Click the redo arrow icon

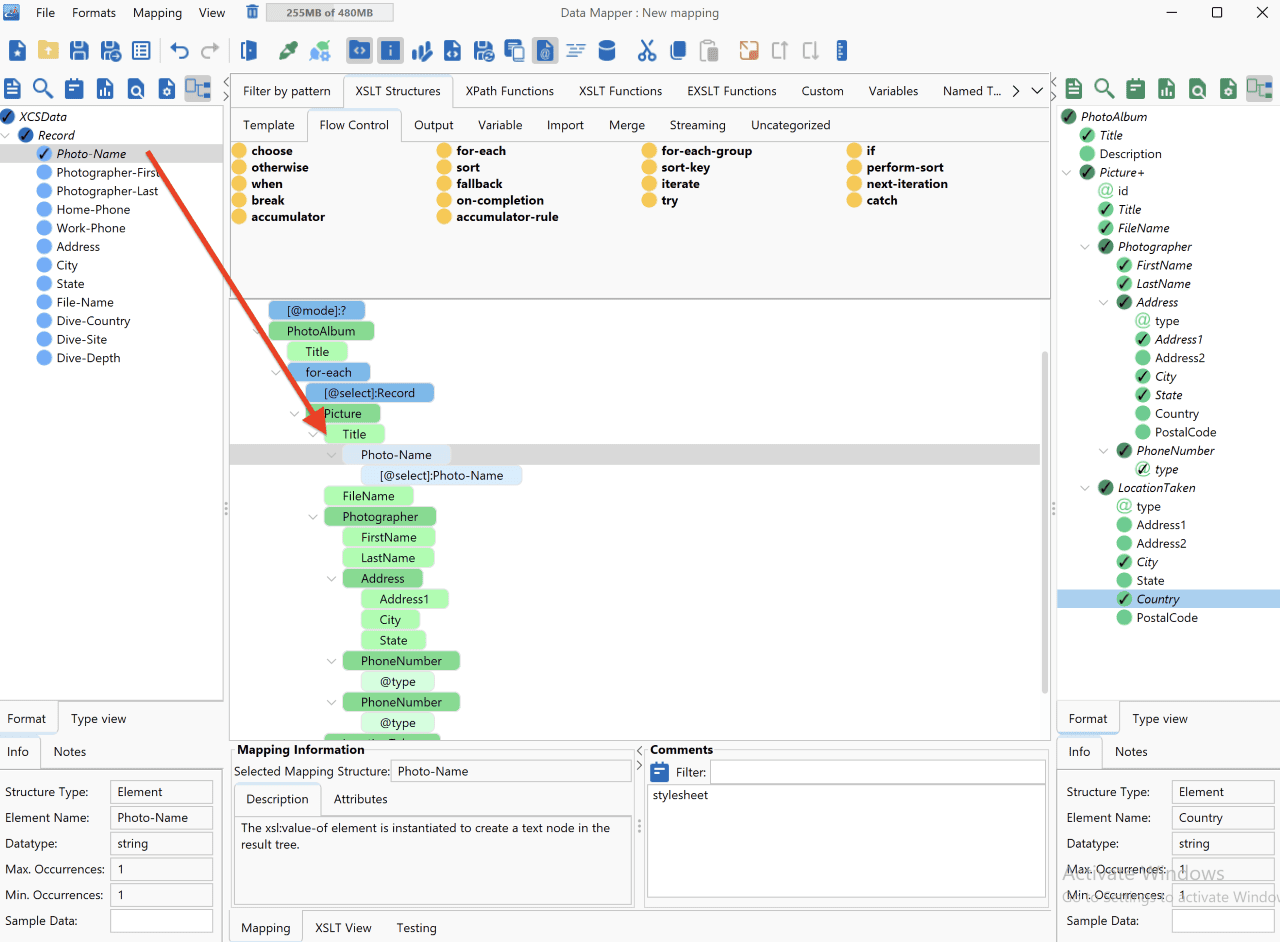coord(210,50)
